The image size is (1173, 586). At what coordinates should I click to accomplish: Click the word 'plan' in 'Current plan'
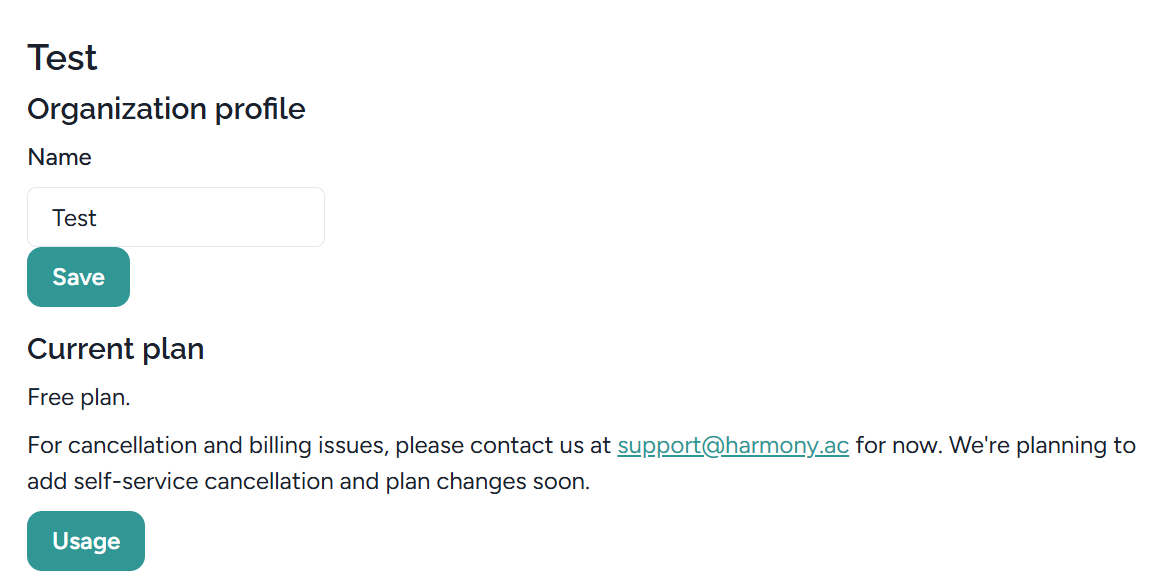click(175, 349)
